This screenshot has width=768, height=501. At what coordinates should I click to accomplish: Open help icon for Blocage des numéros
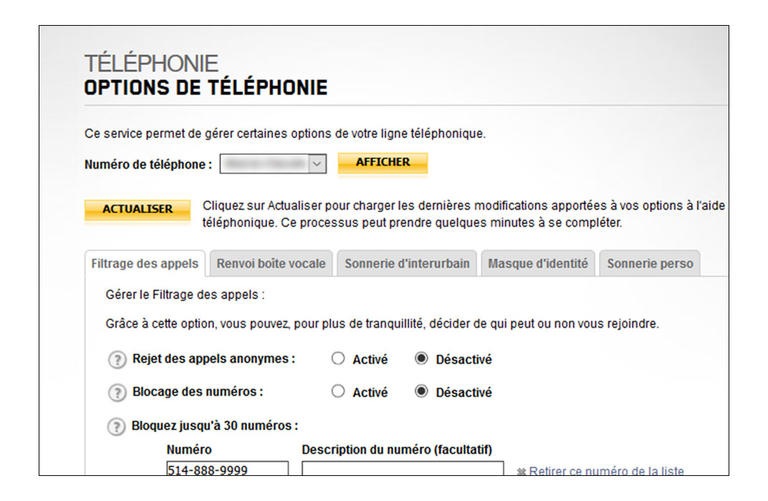click(x=116, y=392)
